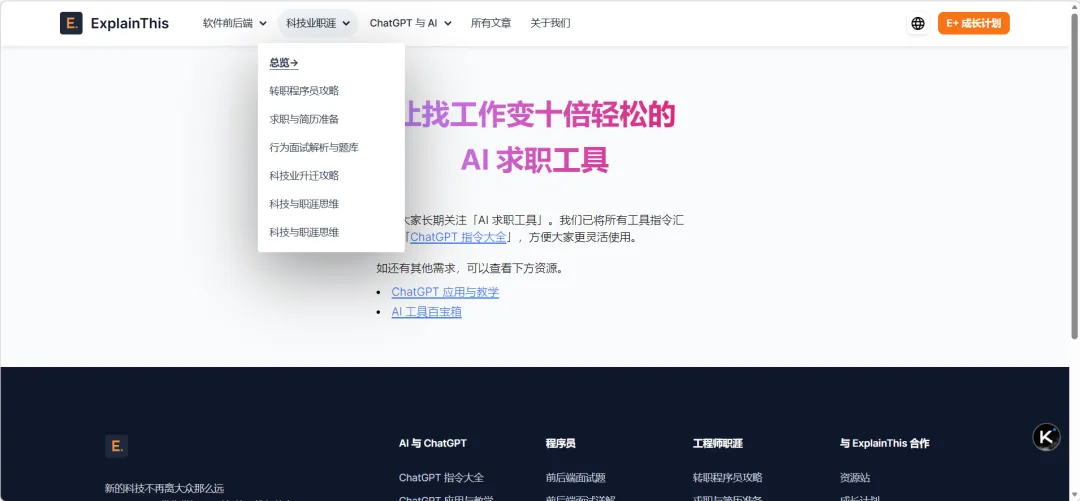Click the 与 ExplainThis 合作 footer heading

pos(884,443)
